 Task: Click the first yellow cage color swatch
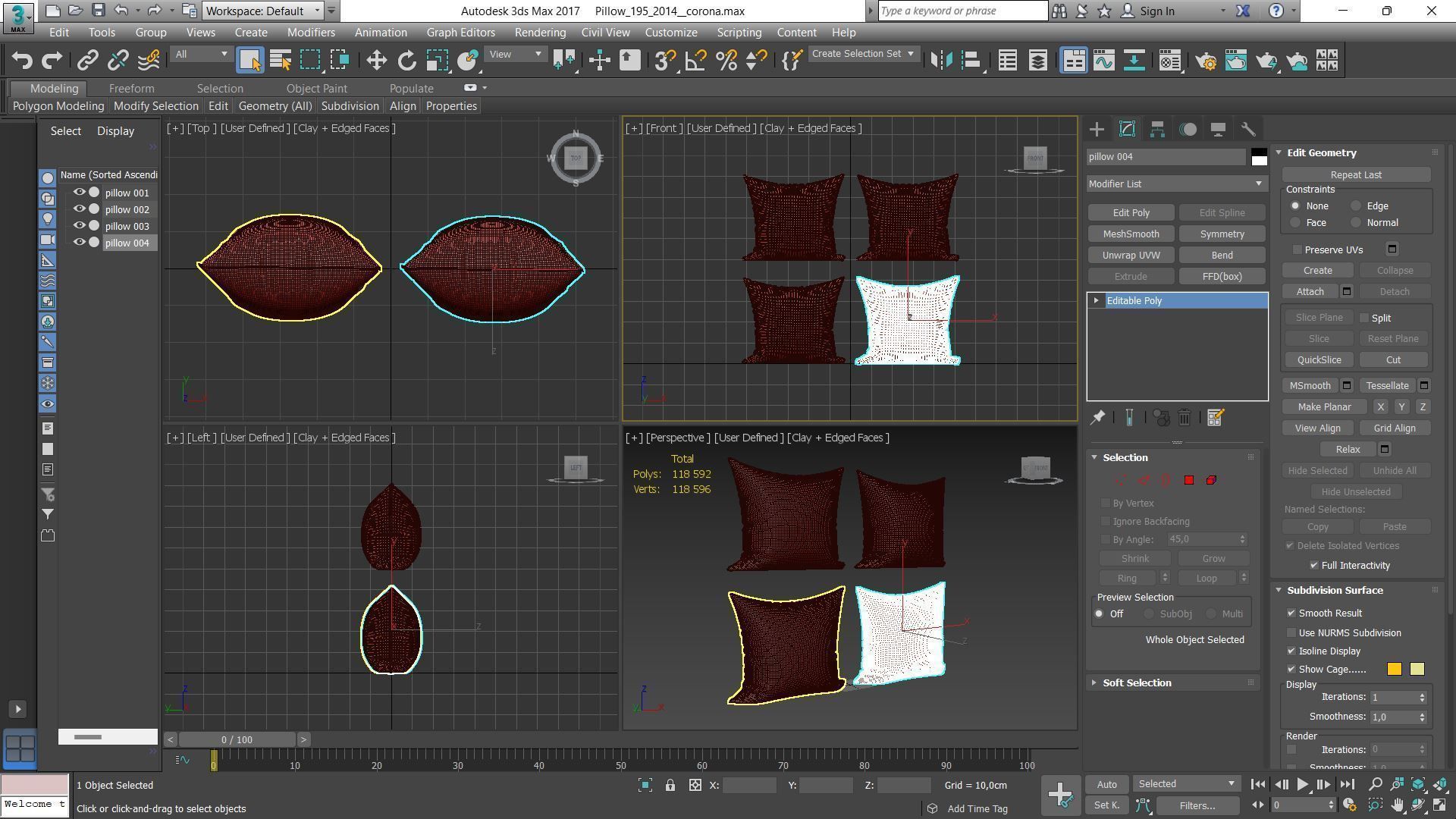(x=1394, y=670)
